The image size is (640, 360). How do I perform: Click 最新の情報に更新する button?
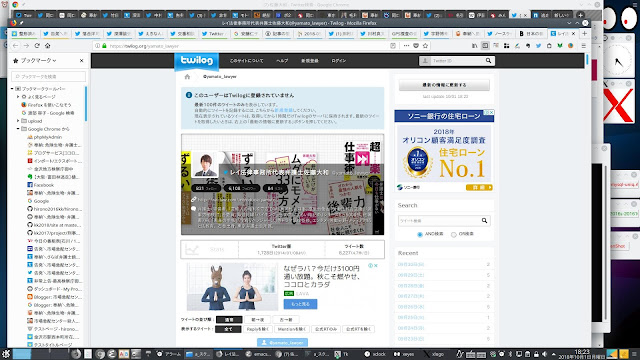click(x=444, y=85)
